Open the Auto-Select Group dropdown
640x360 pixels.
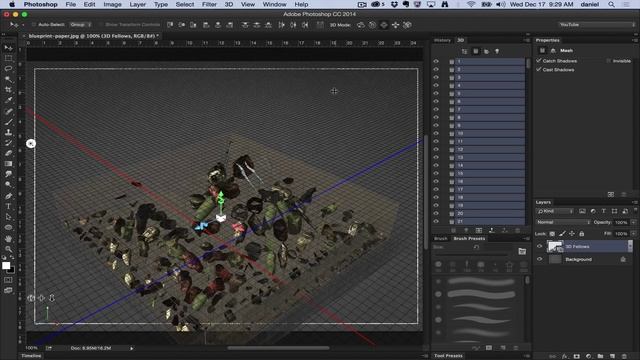[x=80, y=25]
